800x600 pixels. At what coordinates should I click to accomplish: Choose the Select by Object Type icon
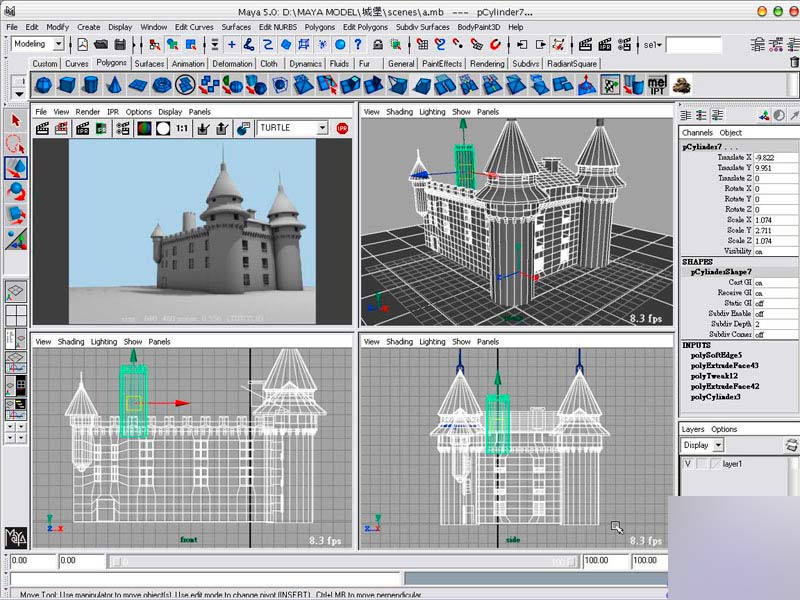pyautogui.click(x=172, y=45)
